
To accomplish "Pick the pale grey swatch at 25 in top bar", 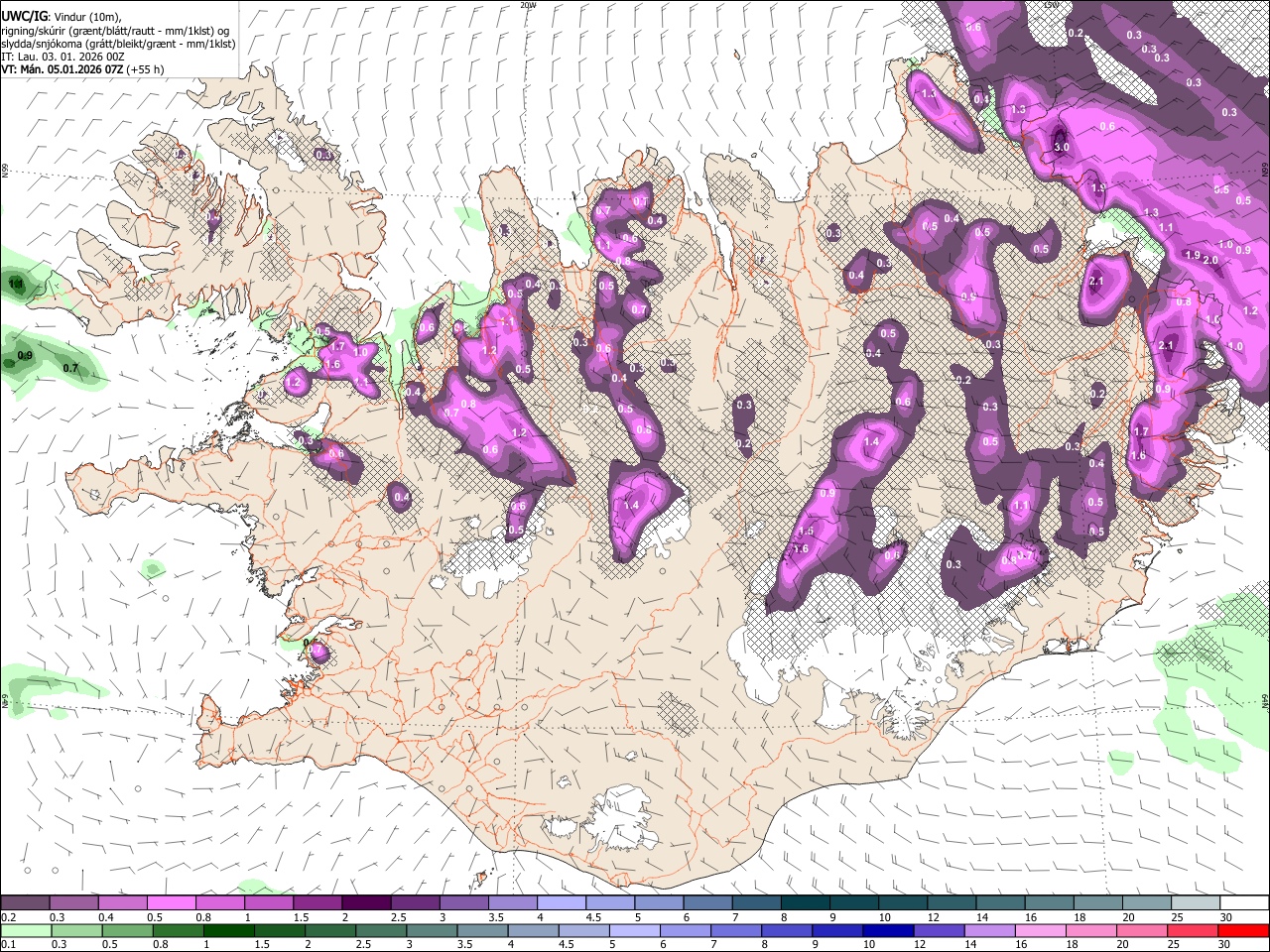I will [x=1196, y=903].
